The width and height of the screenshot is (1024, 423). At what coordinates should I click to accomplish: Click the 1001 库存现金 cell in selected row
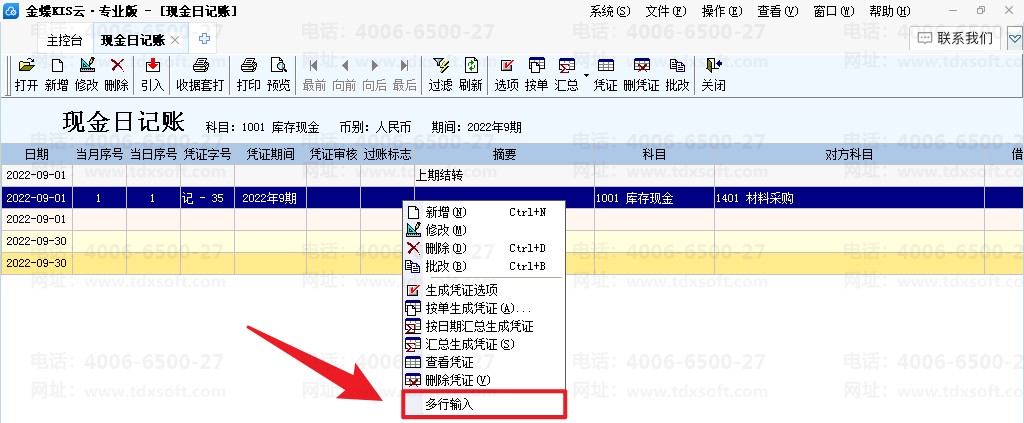point(654,198)
